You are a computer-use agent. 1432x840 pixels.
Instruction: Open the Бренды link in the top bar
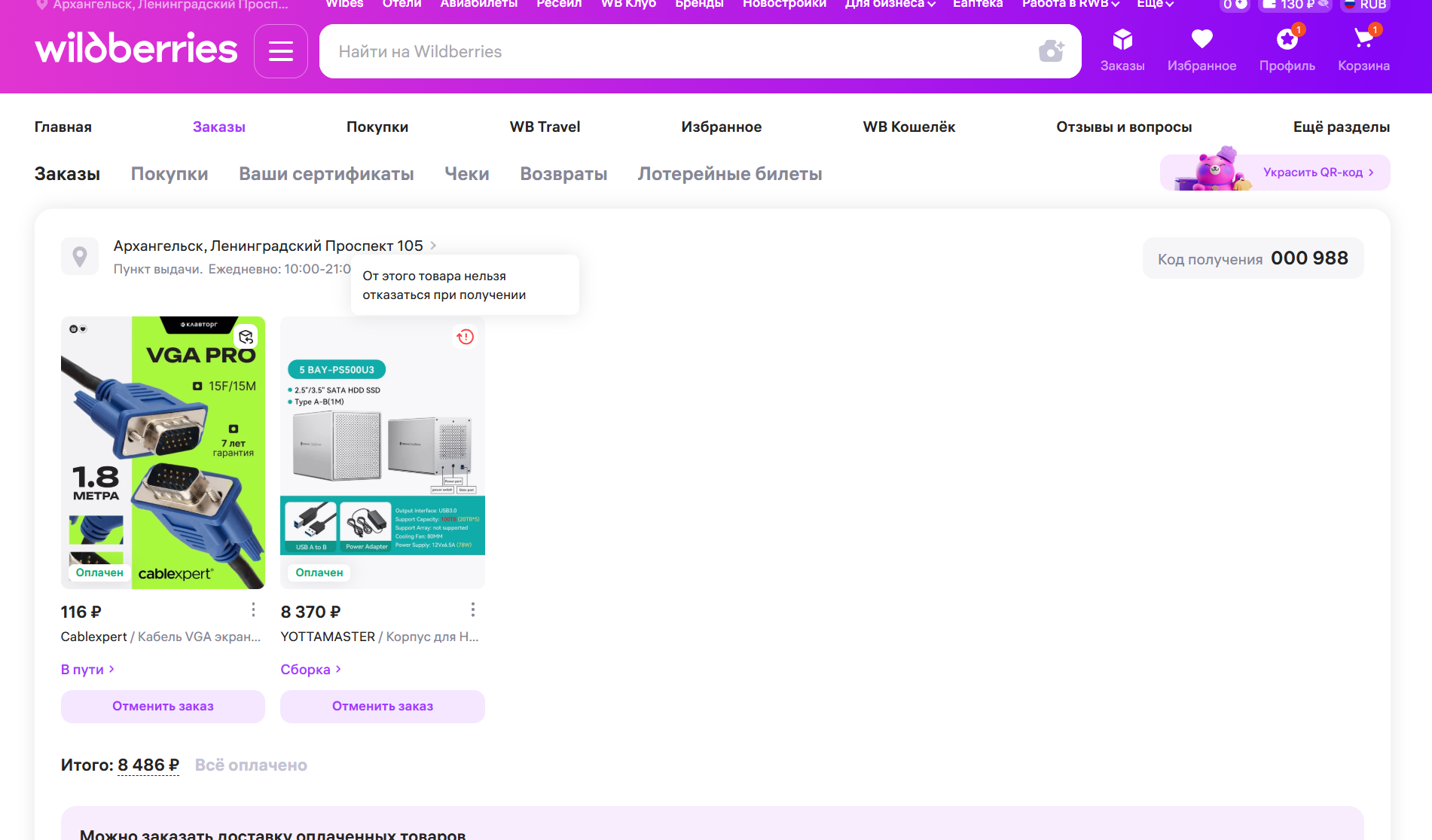(x=699, y=5)
